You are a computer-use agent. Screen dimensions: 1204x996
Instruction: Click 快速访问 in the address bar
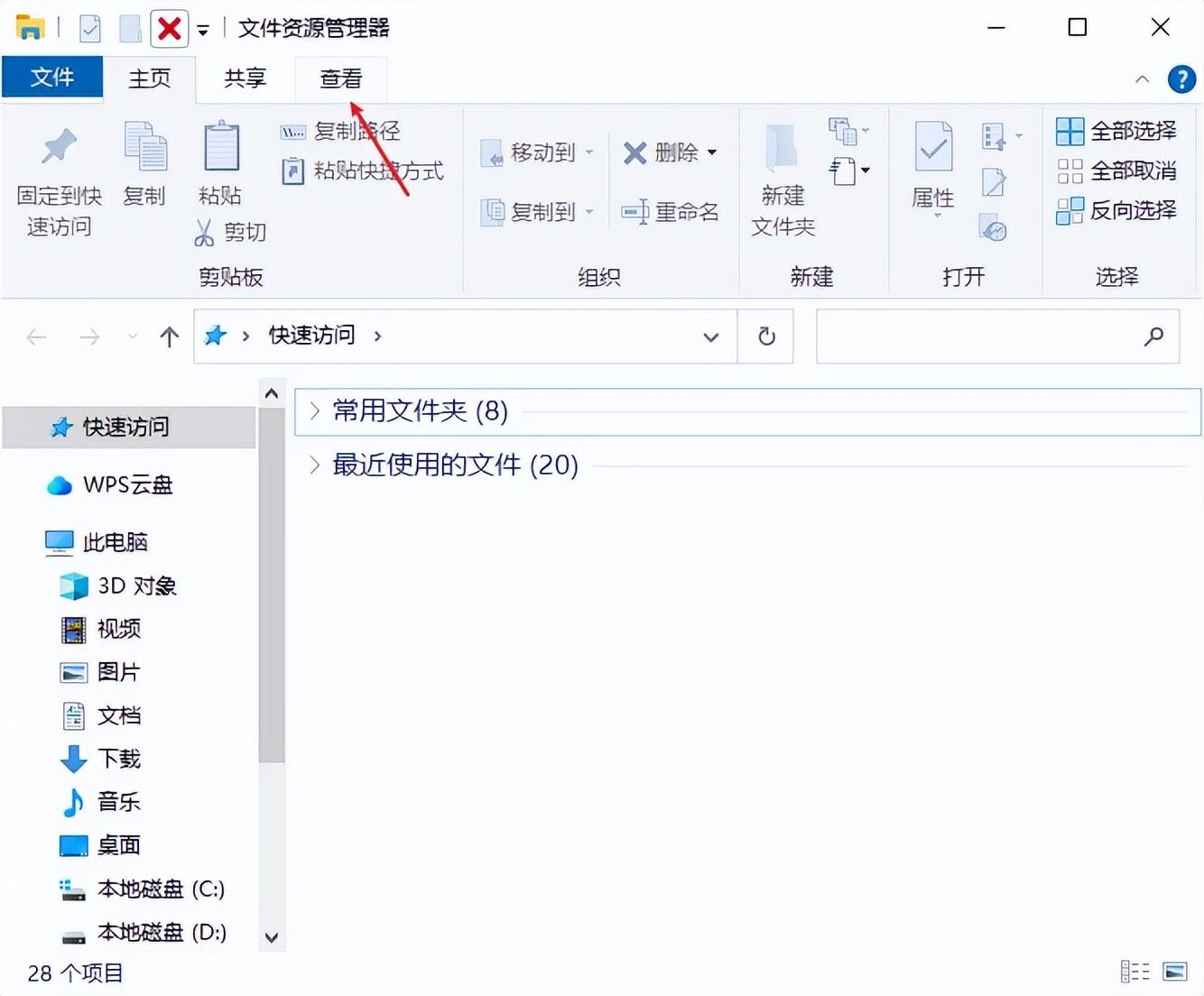point(312,336)
